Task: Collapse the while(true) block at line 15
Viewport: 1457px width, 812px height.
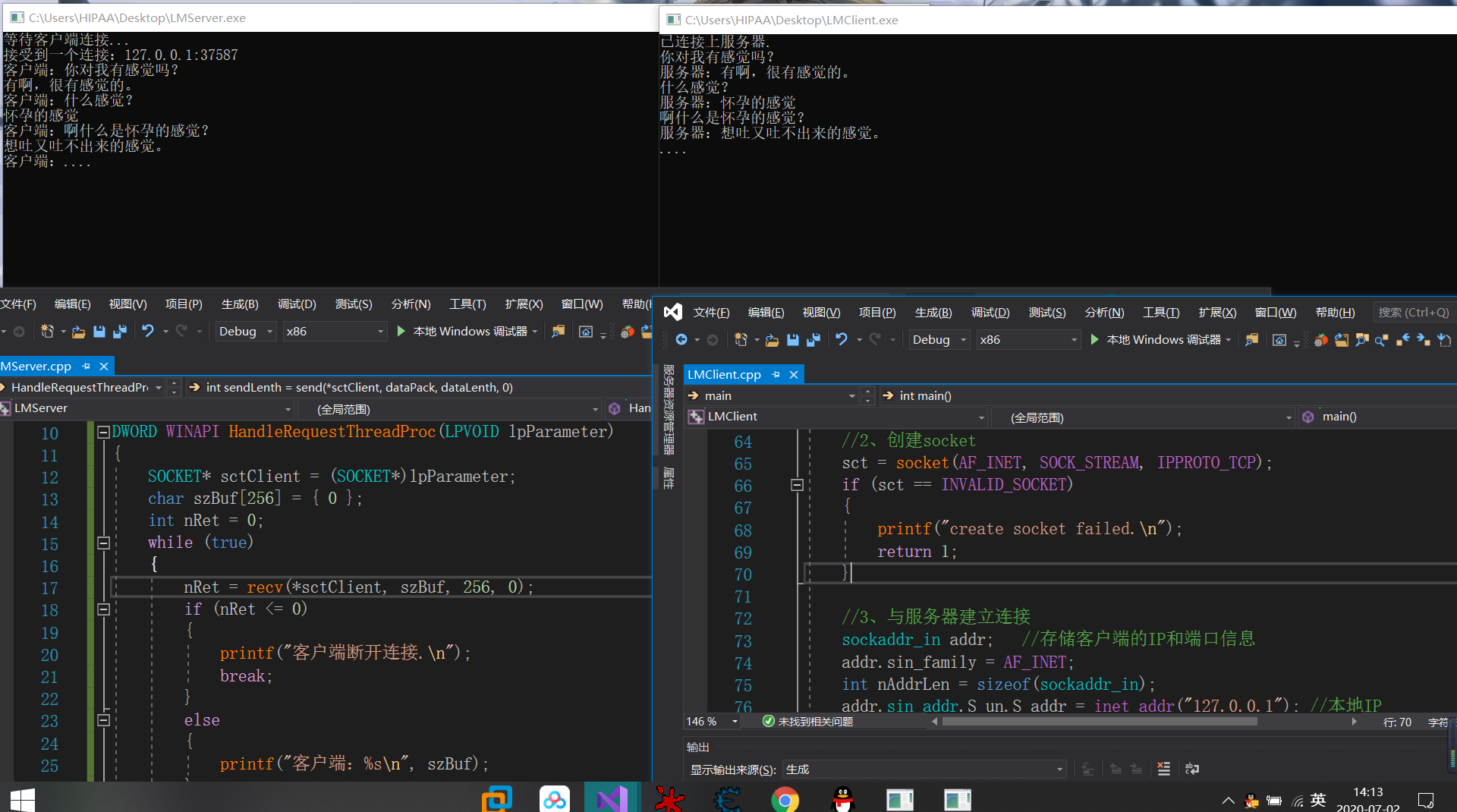Action: [103, 543]
